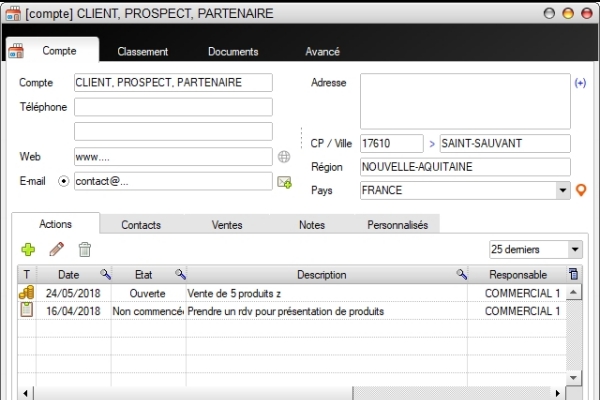Viewport: 600px width, 400px height.
Task: Open the Contacts tab
Action: (x=141, y=225)
